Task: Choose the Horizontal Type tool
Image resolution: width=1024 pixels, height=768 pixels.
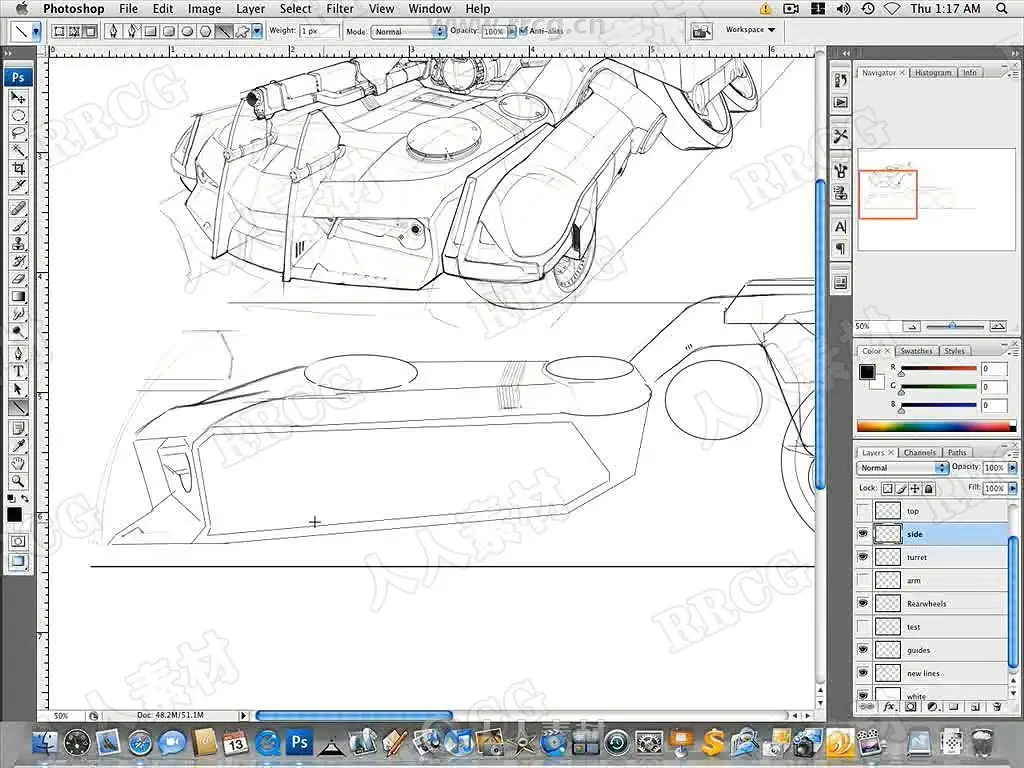Action: 18,371
